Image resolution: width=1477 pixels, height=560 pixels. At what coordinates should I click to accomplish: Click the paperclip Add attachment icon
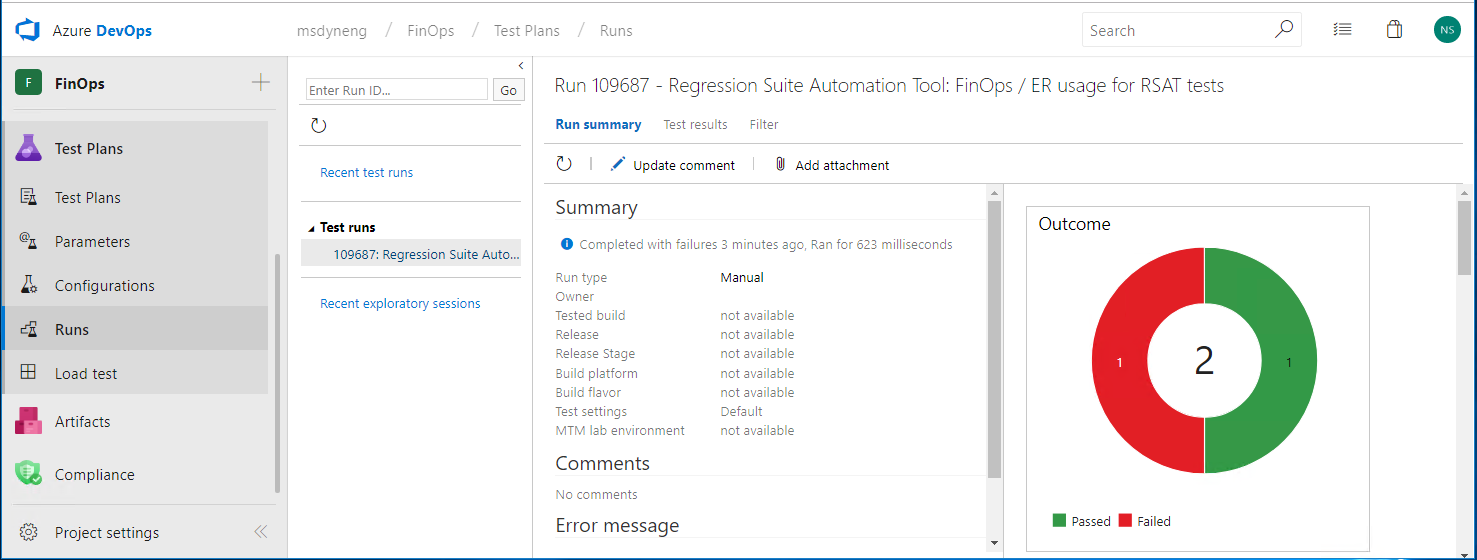(780, 164)
